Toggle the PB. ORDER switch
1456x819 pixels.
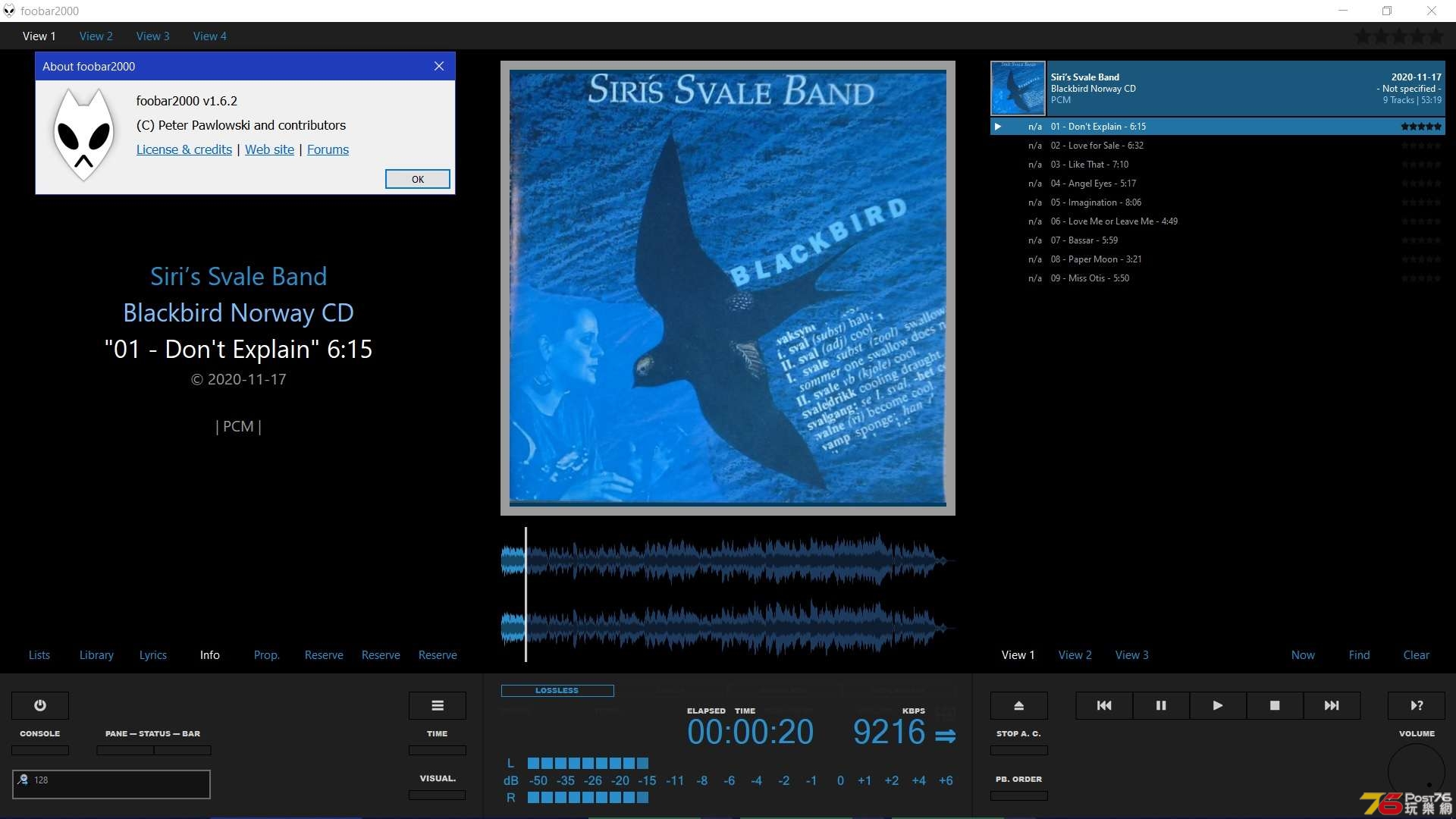pos(1019,795)
